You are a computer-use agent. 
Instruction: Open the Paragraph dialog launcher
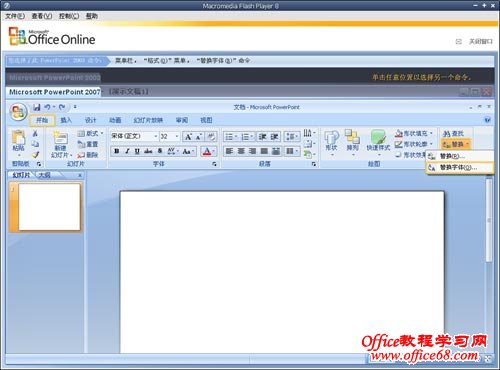click(314, 164)
